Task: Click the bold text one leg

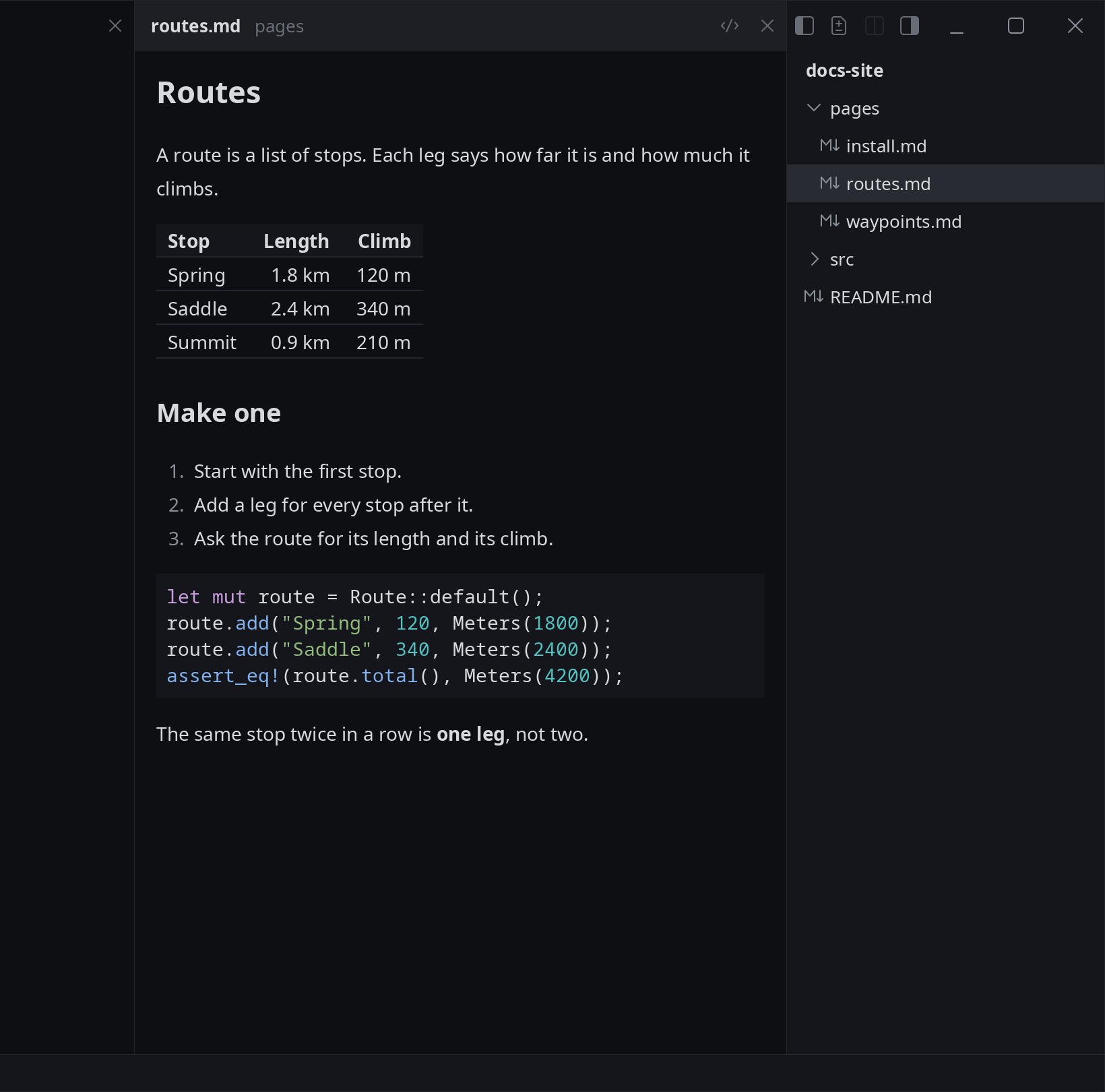Action: point(470,734)
